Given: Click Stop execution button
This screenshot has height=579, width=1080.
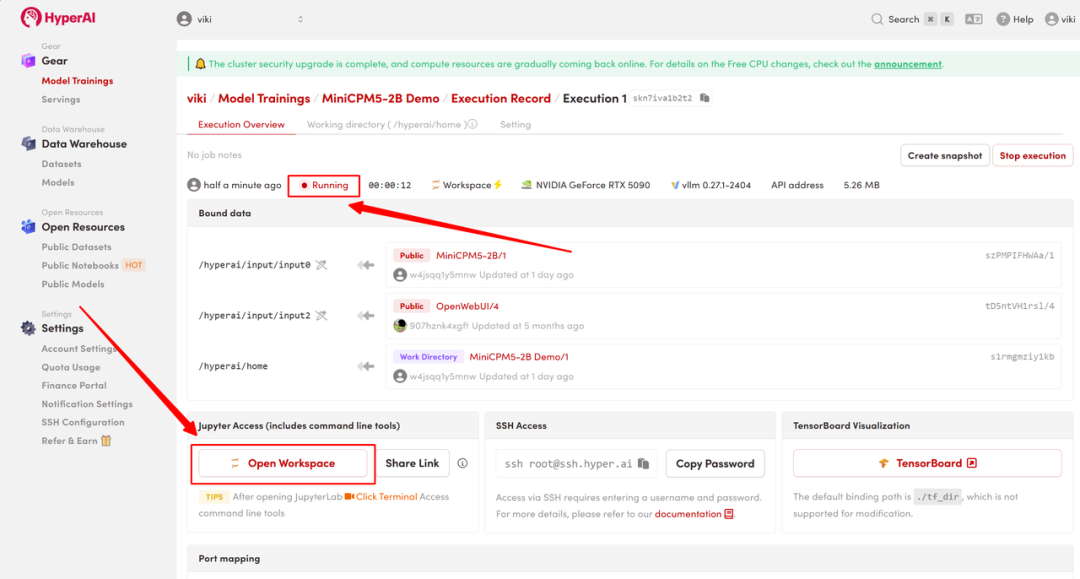Looking at the screenshot, I should point(1032,156).
